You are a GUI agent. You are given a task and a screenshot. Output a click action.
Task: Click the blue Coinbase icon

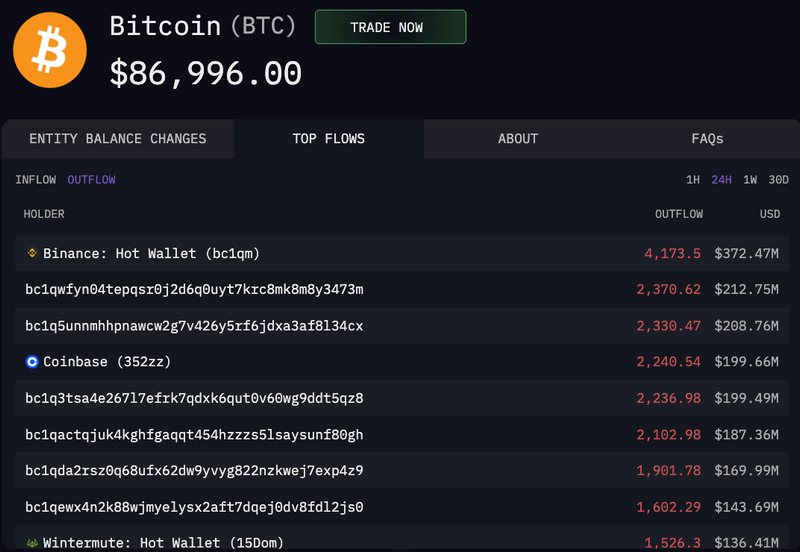click(x=32, y=361)
